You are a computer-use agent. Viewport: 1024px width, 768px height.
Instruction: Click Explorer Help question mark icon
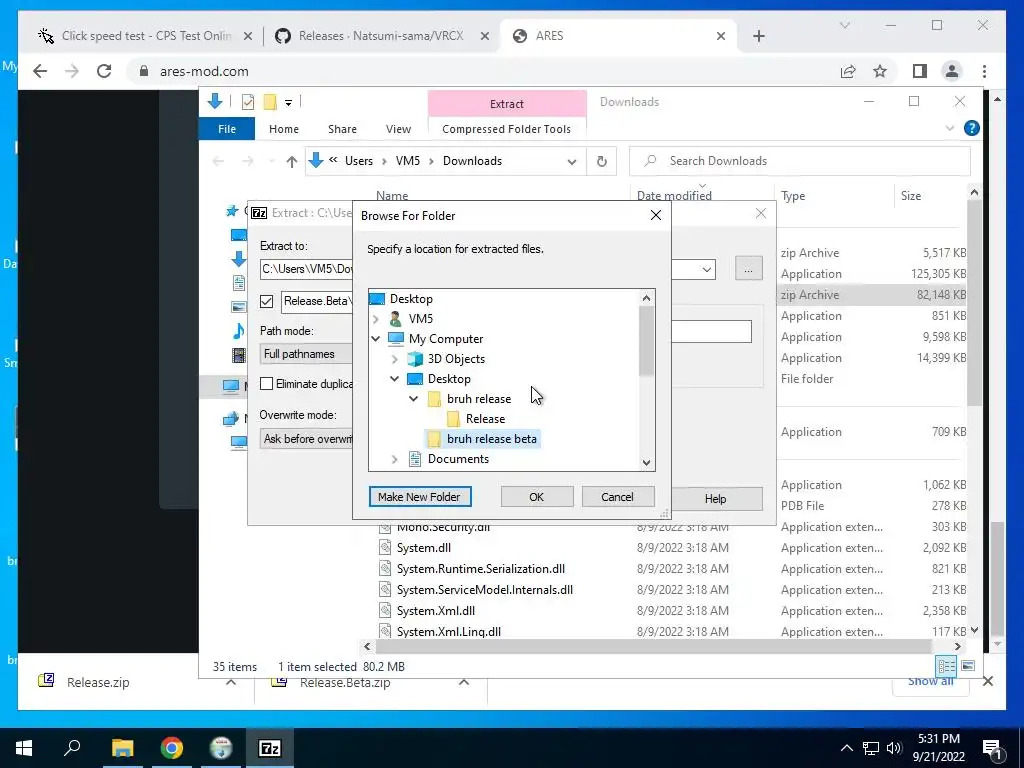click(x=972, y=128)
